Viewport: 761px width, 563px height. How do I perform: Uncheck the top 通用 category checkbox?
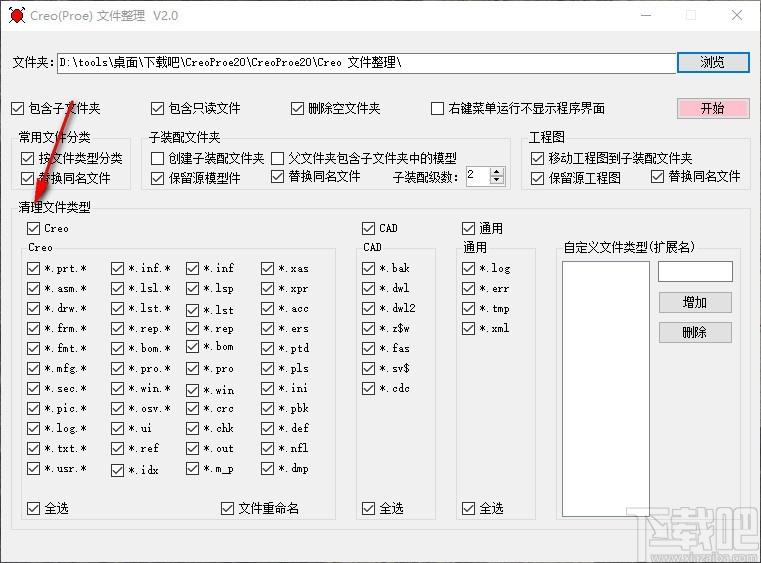(x=468, y=228)
